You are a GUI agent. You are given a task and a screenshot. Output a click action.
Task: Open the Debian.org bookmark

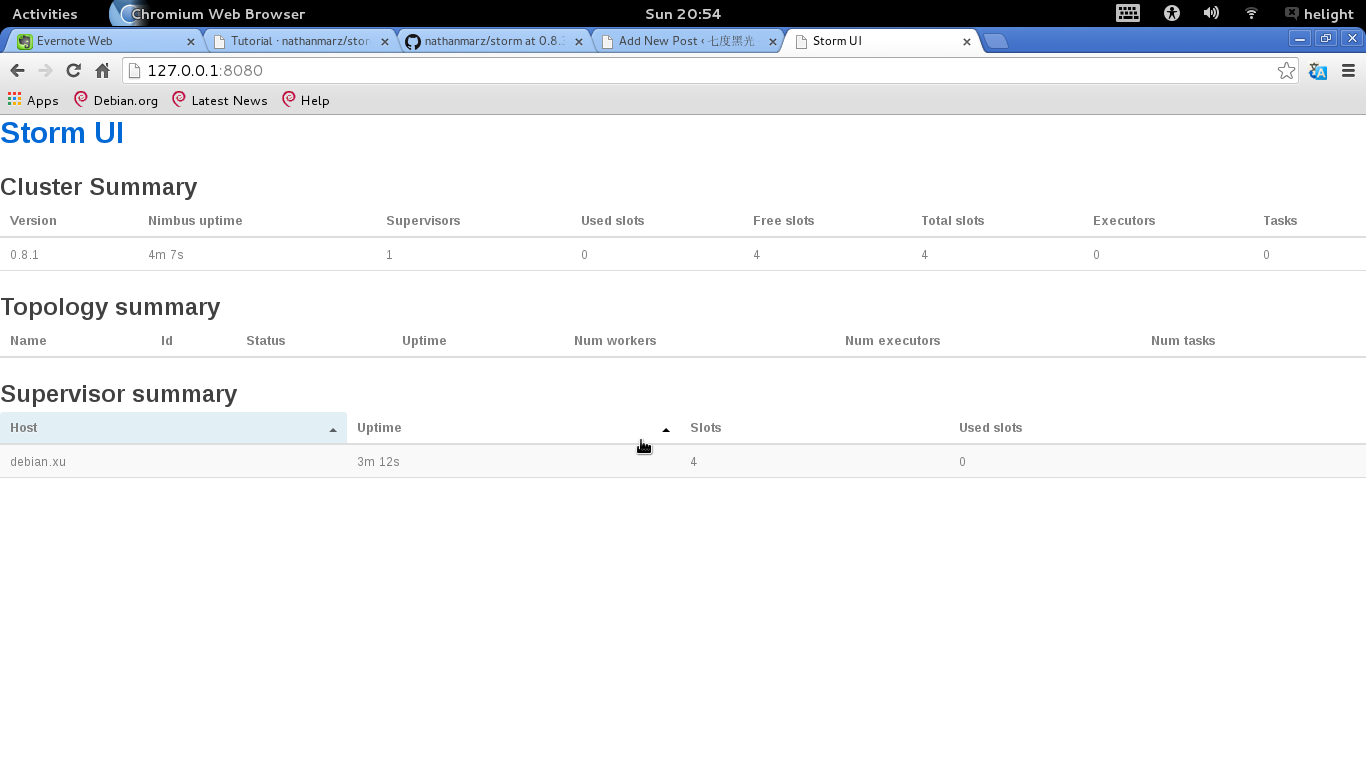[x=116, y=100]
